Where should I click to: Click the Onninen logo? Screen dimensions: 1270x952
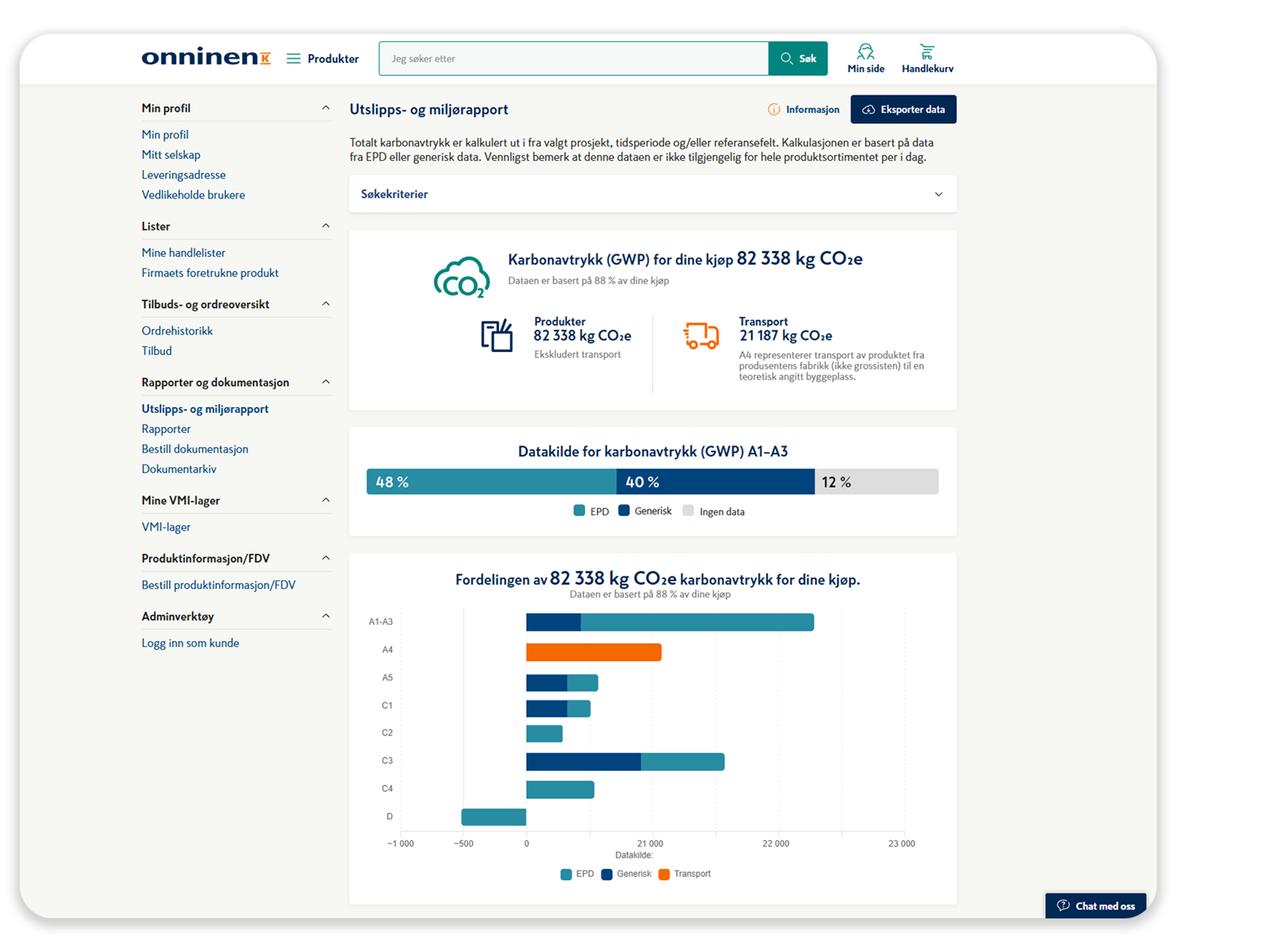(x=206, y=58)
